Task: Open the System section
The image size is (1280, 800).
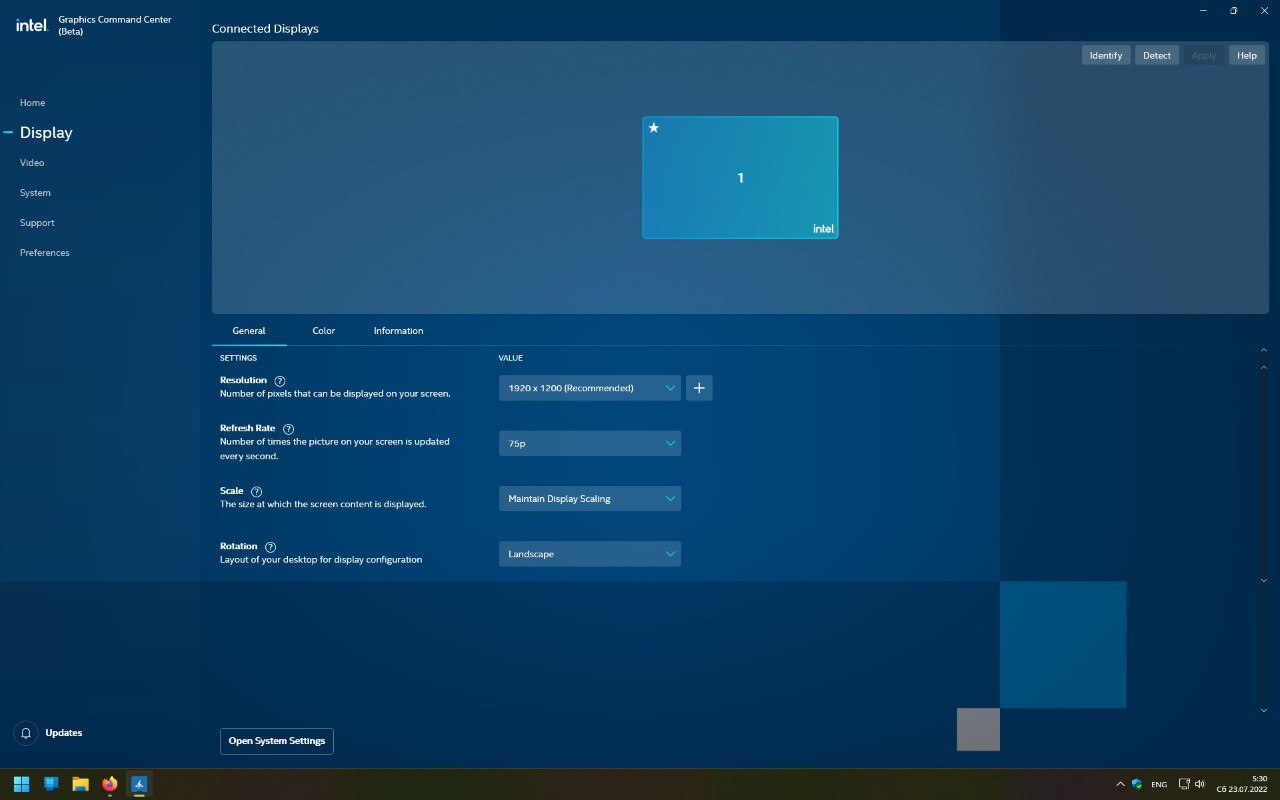Action: (35, 193)
